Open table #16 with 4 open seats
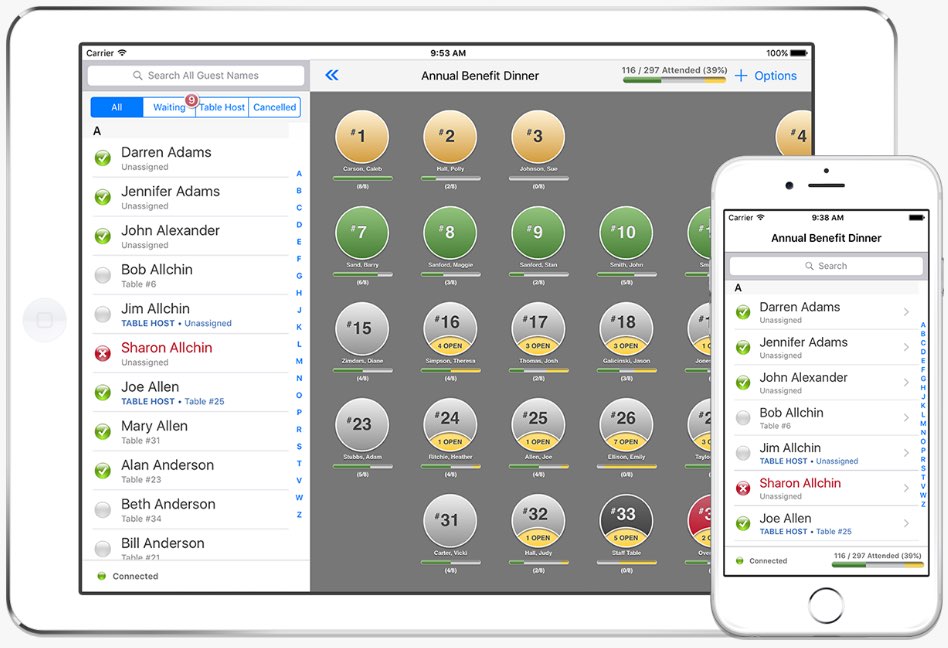Viewport: 948px width, 648px height. pyautogui.click(x=450, y=329)
